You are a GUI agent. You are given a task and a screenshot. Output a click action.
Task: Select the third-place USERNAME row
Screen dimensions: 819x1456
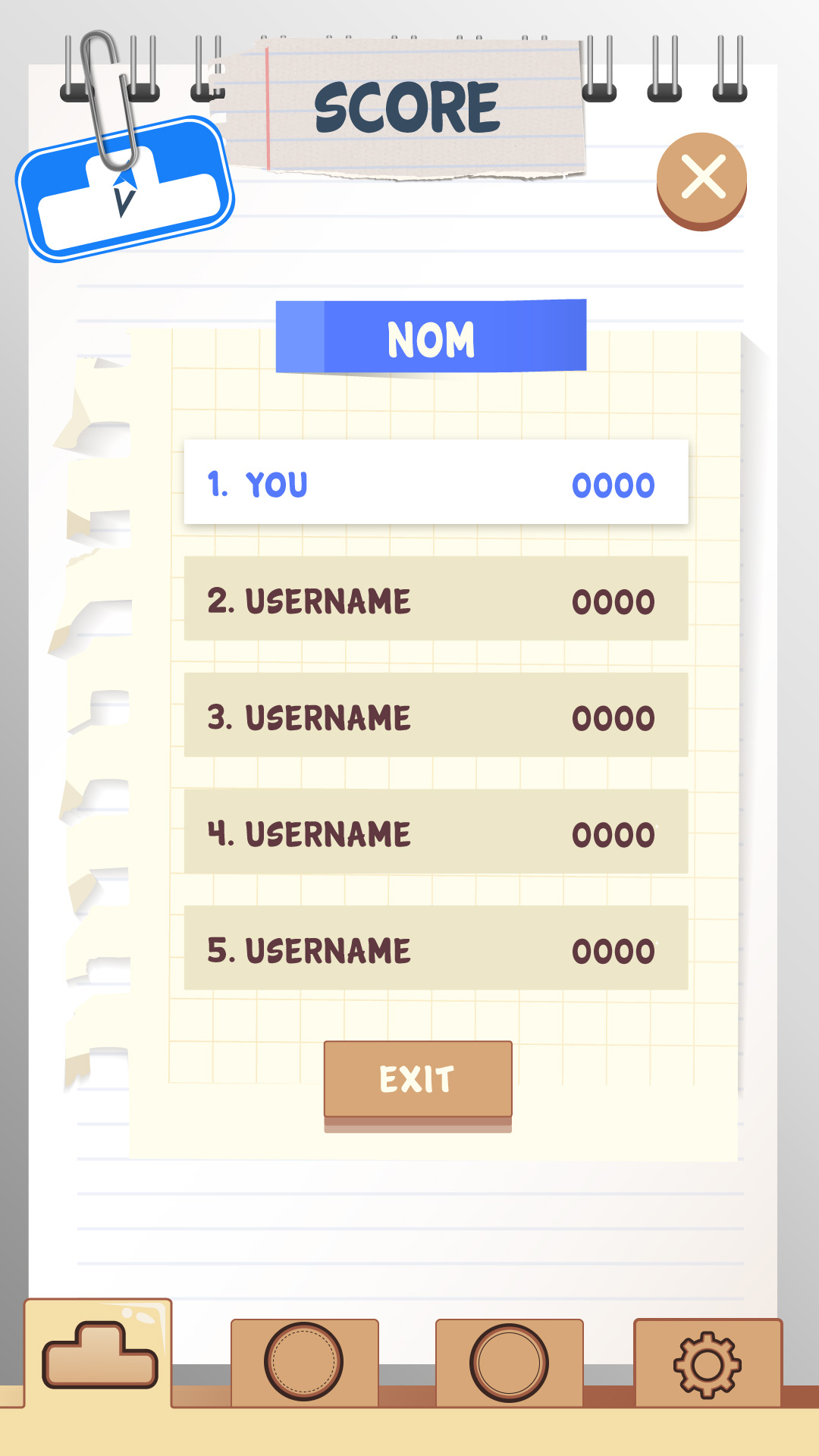coord(435,715)
